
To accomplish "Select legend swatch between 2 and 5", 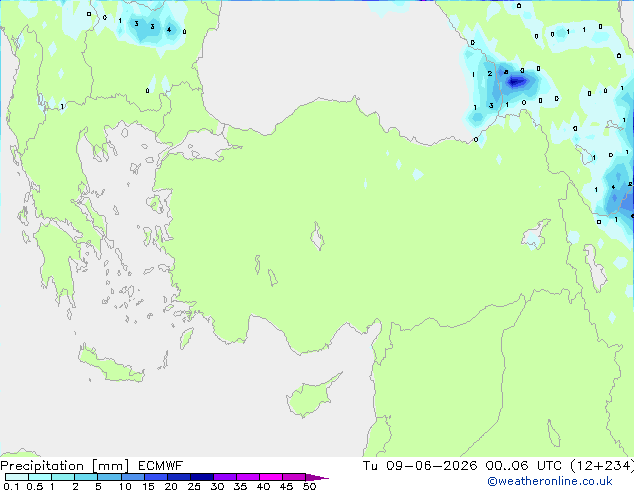I will click(86, 477).
